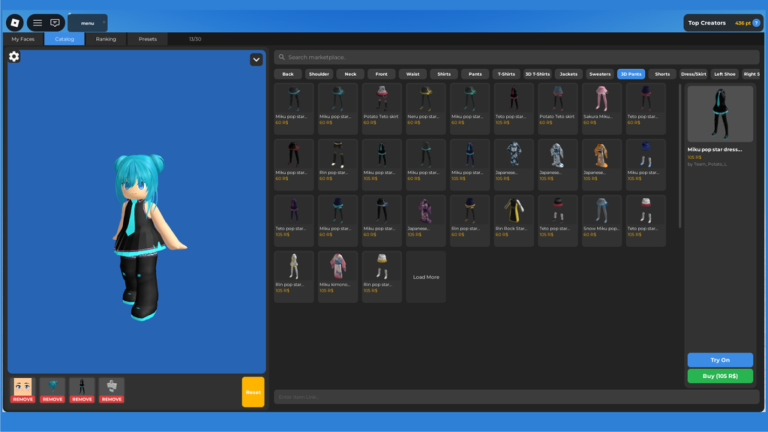Screen dimensions: 768x432
Task: Remove the equipped teal hair item
Action: 52,399
